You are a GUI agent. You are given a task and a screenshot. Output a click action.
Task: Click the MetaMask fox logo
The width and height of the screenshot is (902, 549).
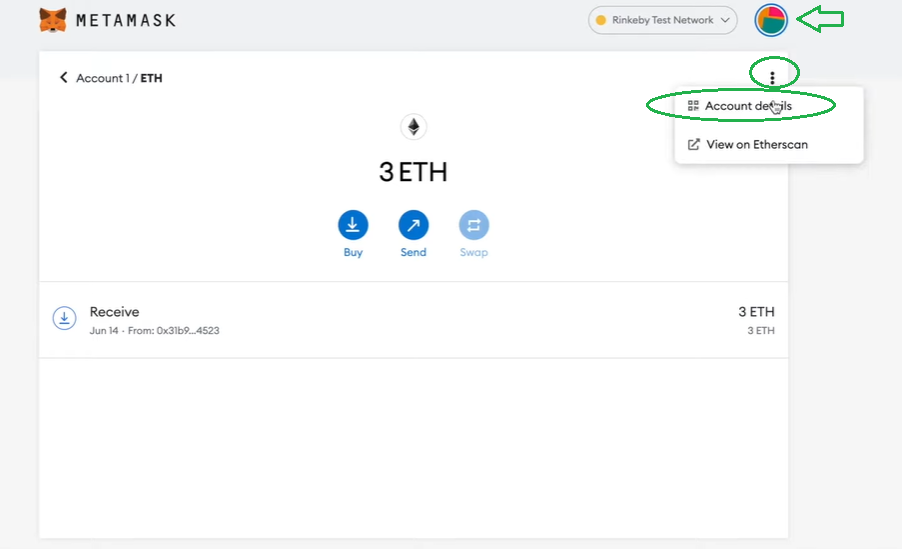click(x=52, y=20)
